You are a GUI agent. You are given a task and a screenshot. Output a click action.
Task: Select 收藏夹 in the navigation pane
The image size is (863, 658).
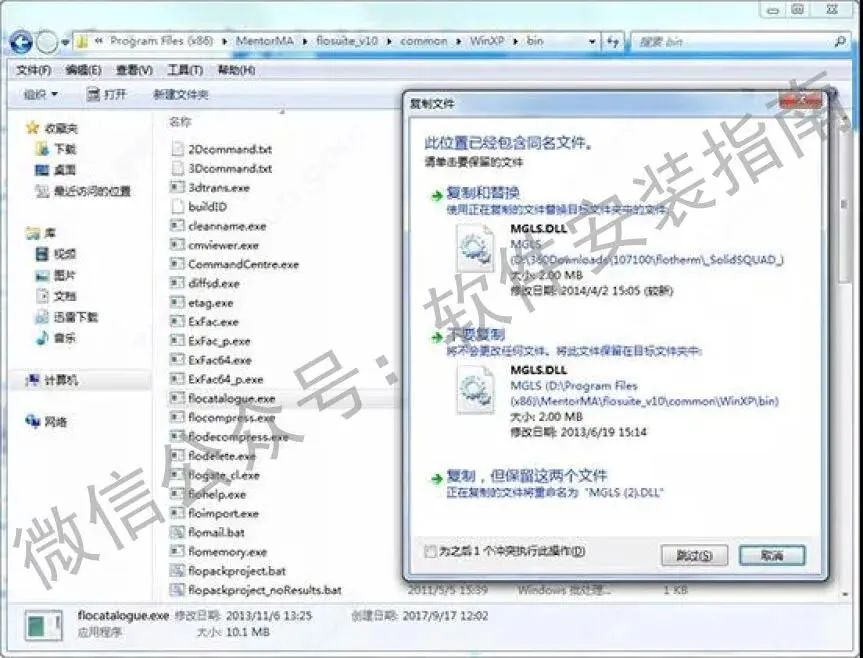point(52,128)
